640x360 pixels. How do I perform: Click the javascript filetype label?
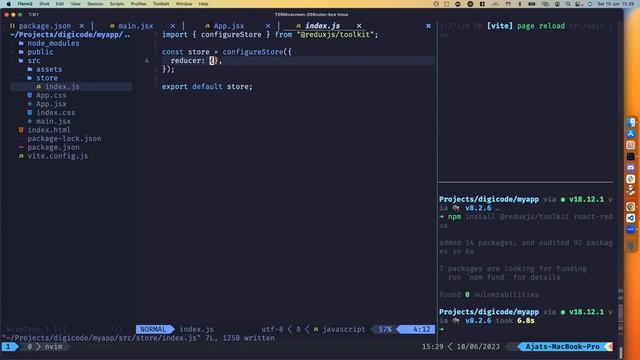pyautogui.click(x=344, y=329)
